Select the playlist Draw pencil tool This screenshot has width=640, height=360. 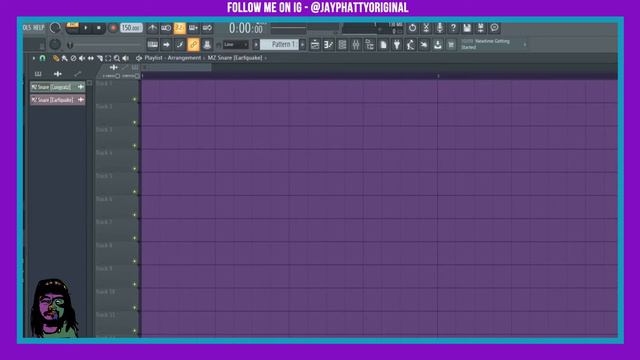click(56, 58)
